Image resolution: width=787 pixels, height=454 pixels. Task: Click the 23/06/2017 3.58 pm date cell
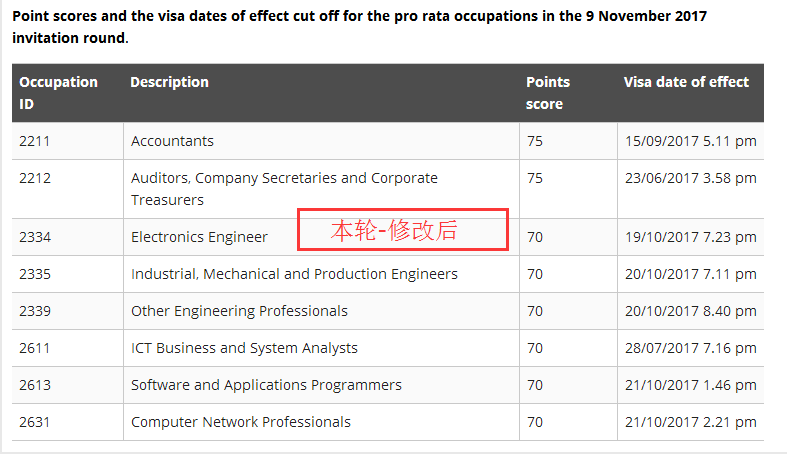pyautogui.click(x=690, y=179)
